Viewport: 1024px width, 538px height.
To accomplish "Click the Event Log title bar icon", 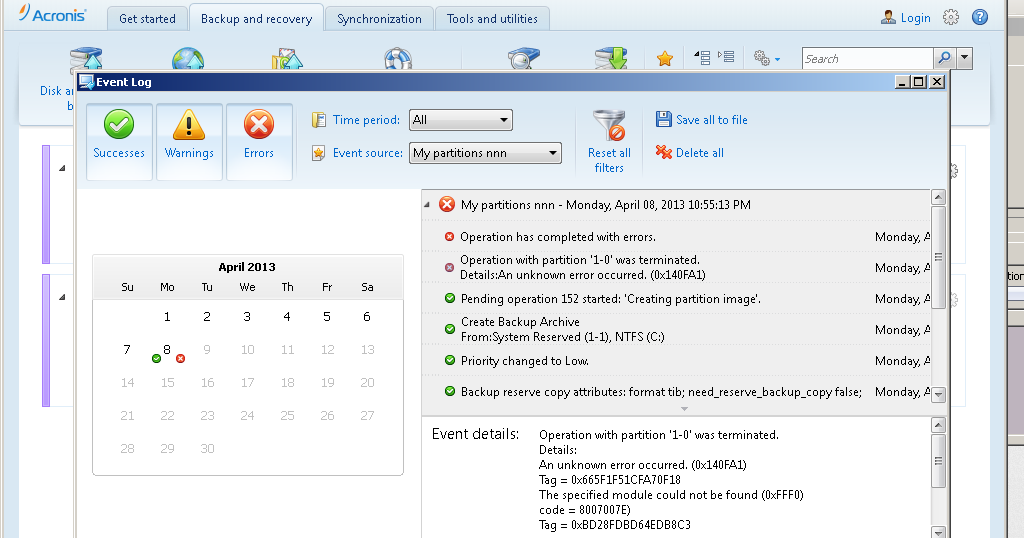I will pyautogui.click(x=86, y=82).
